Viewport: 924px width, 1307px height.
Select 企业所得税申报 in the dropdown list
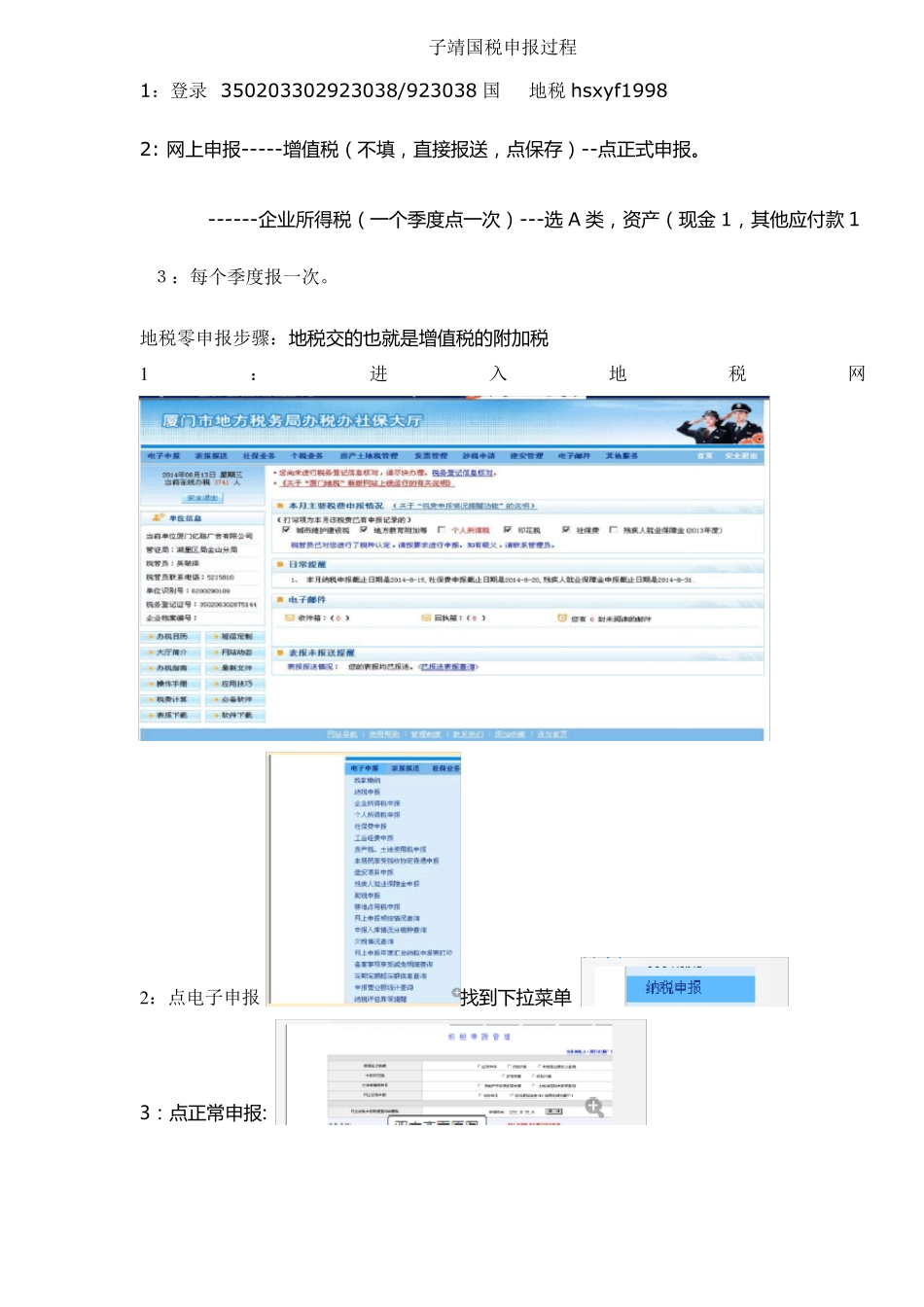pos(377,804)
